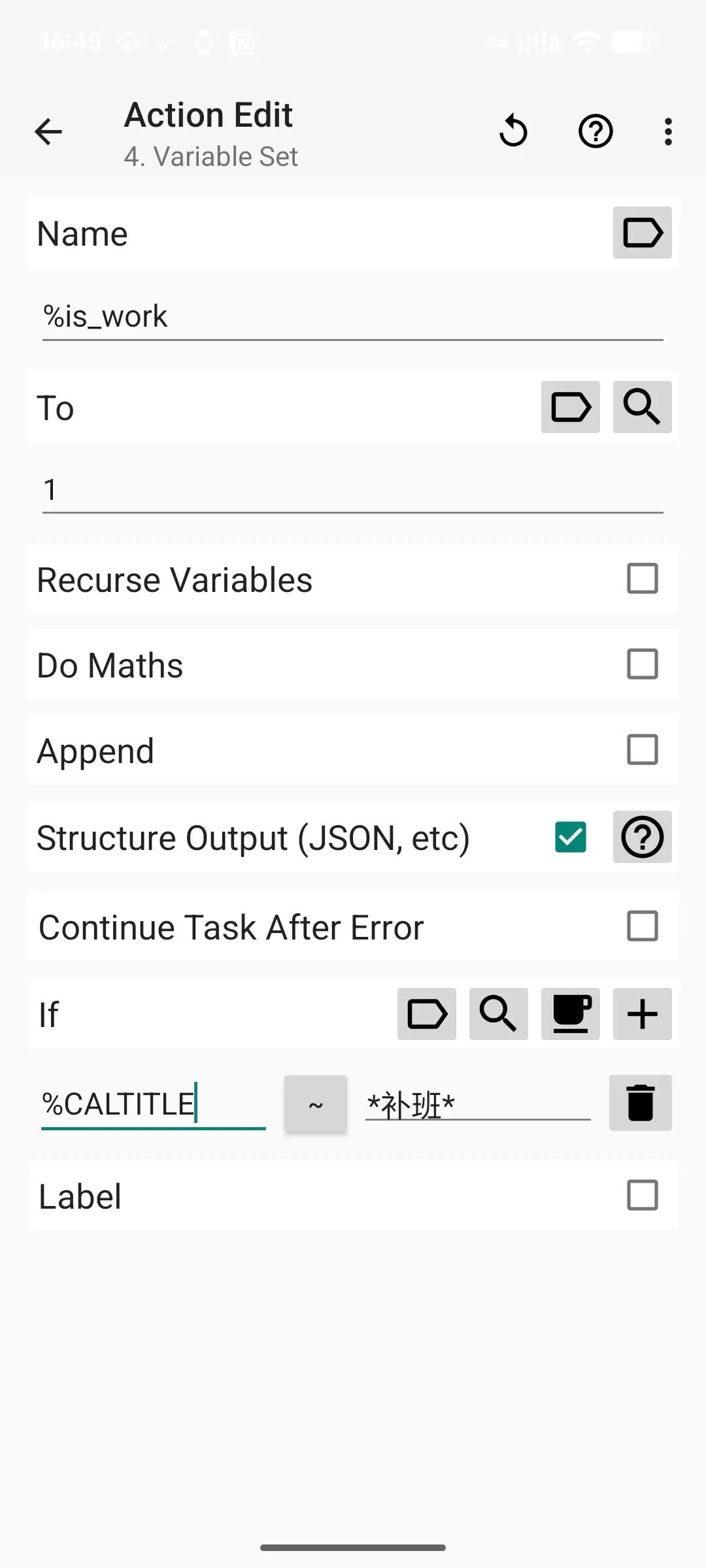Screen dimensions: 706x1568
Task: Enable the Recurse Variables checkbox
Action: pos(642,579)
